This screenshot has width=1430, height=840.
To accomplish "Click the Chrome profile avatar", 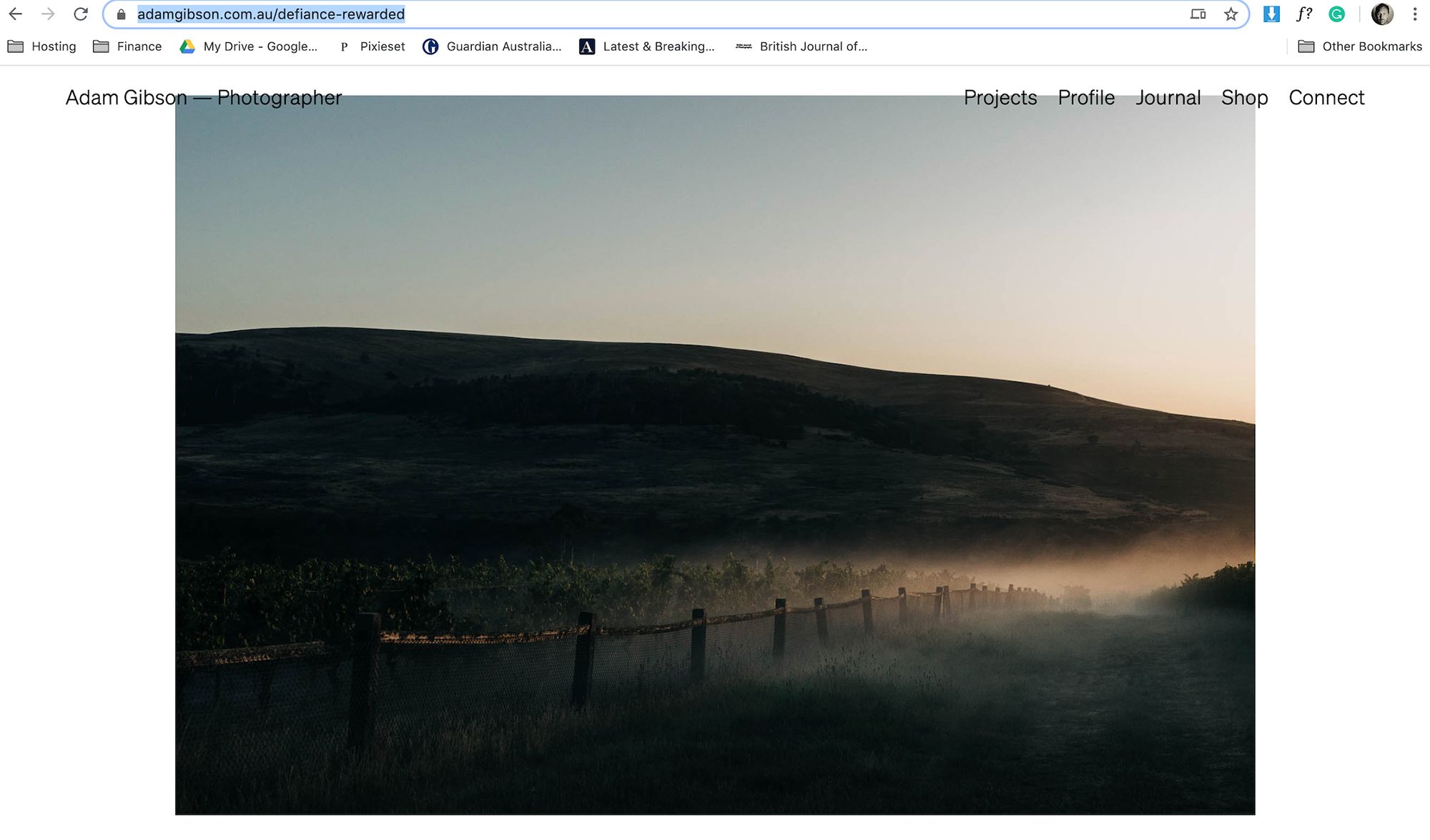I will point(1381,14).
